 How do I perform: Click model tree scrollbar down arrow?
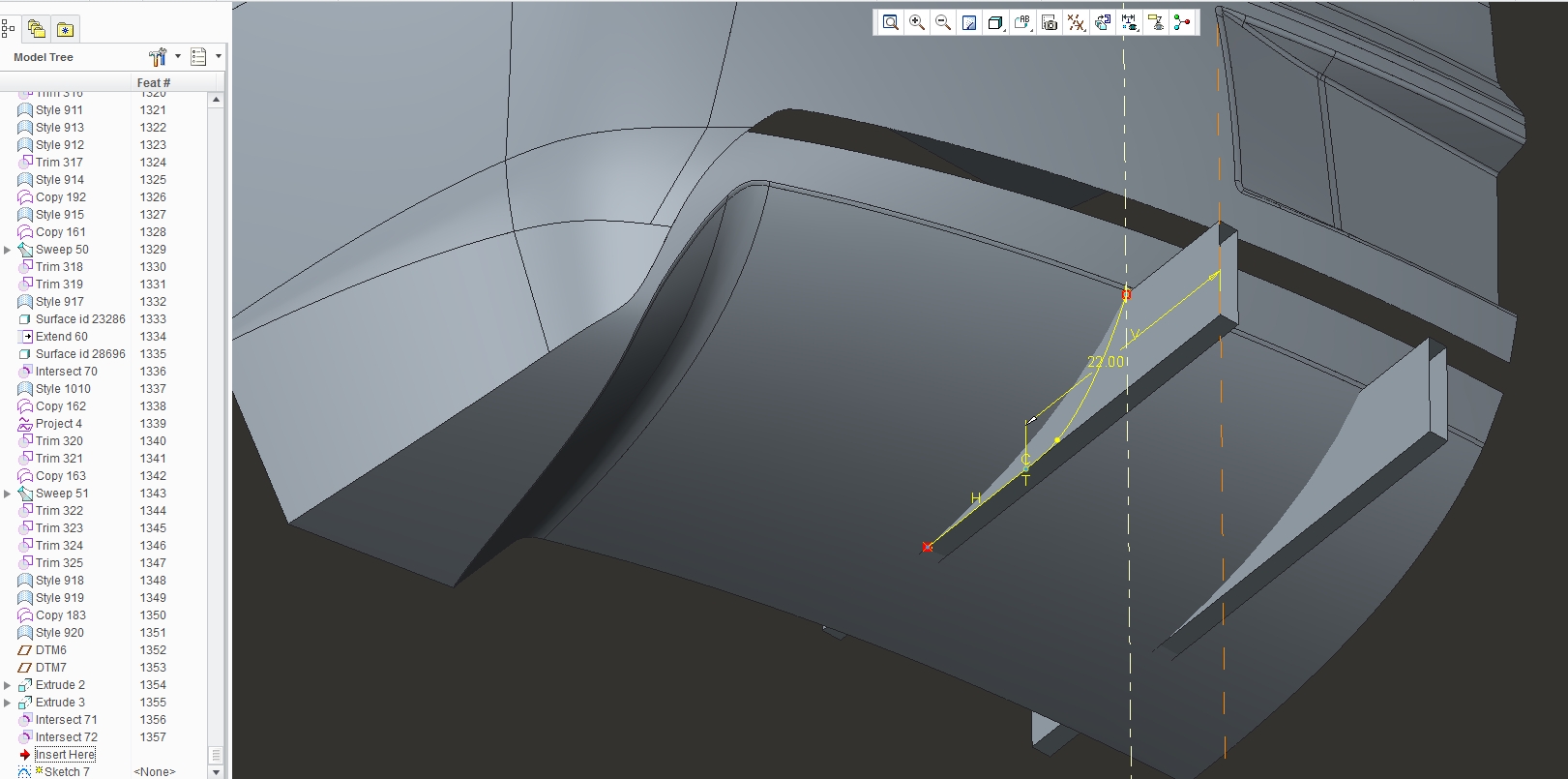pyautogui.click(x=216, y=772)
